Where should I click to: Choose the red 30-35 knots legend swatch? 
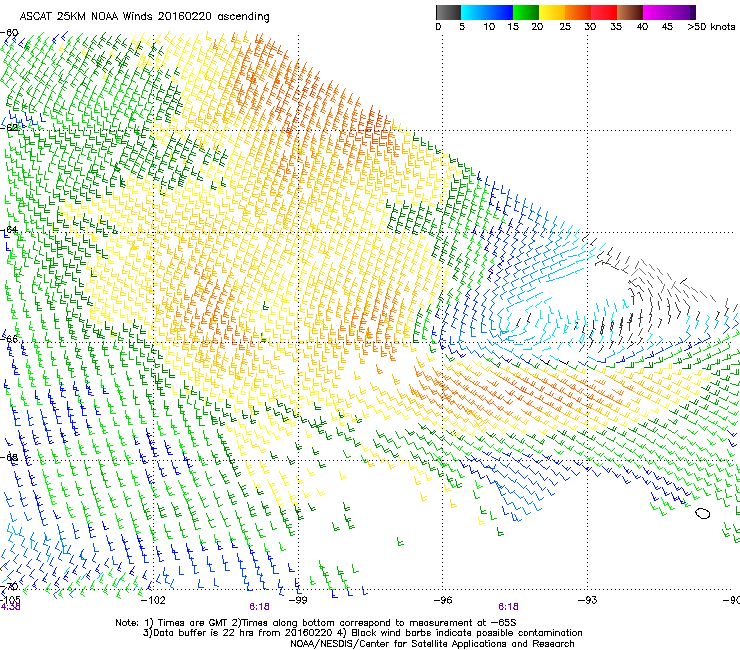[604, 12]
